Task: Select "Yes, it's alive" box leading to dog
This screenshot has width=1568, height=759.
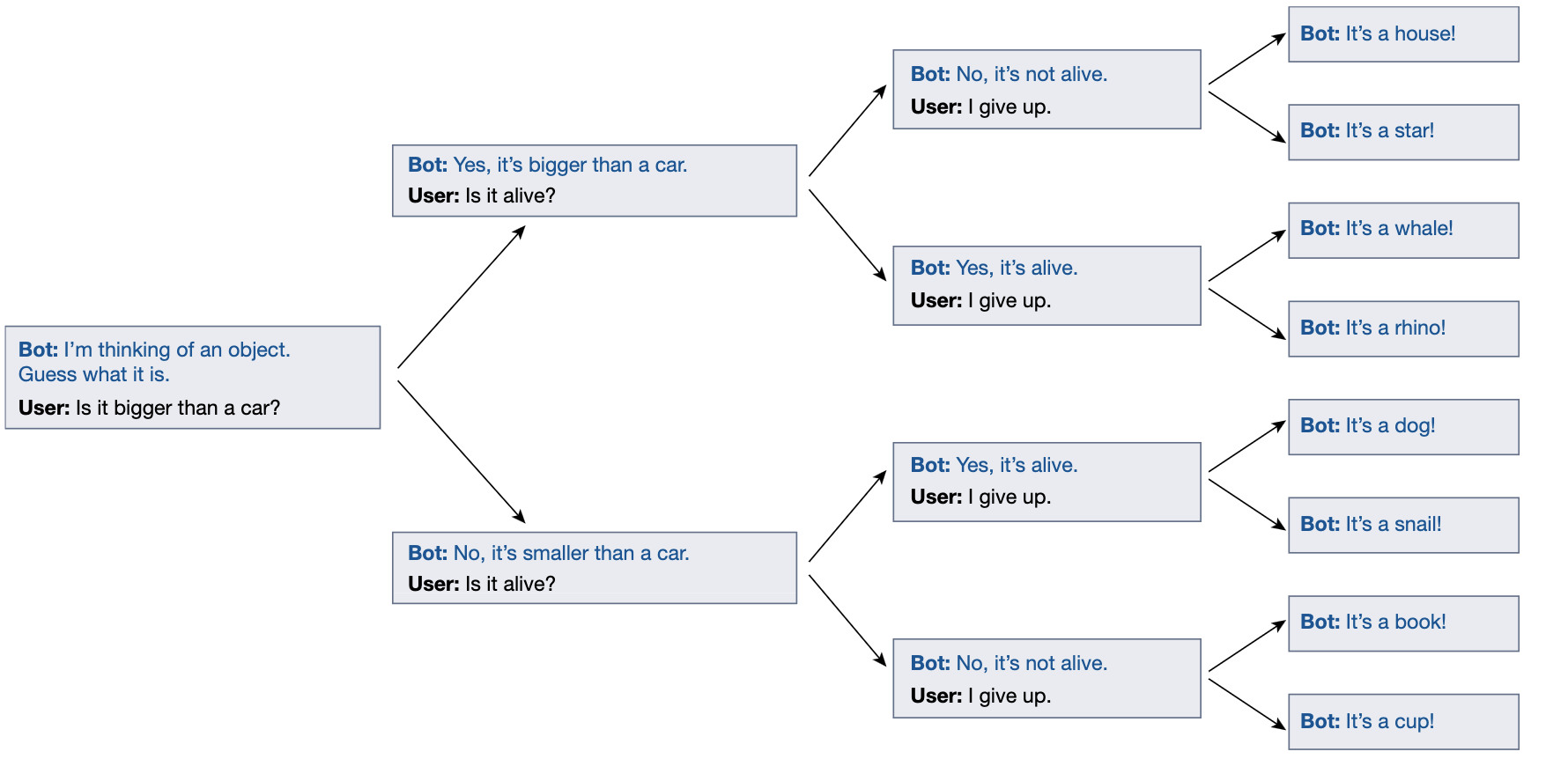Action: (1046, 482)
